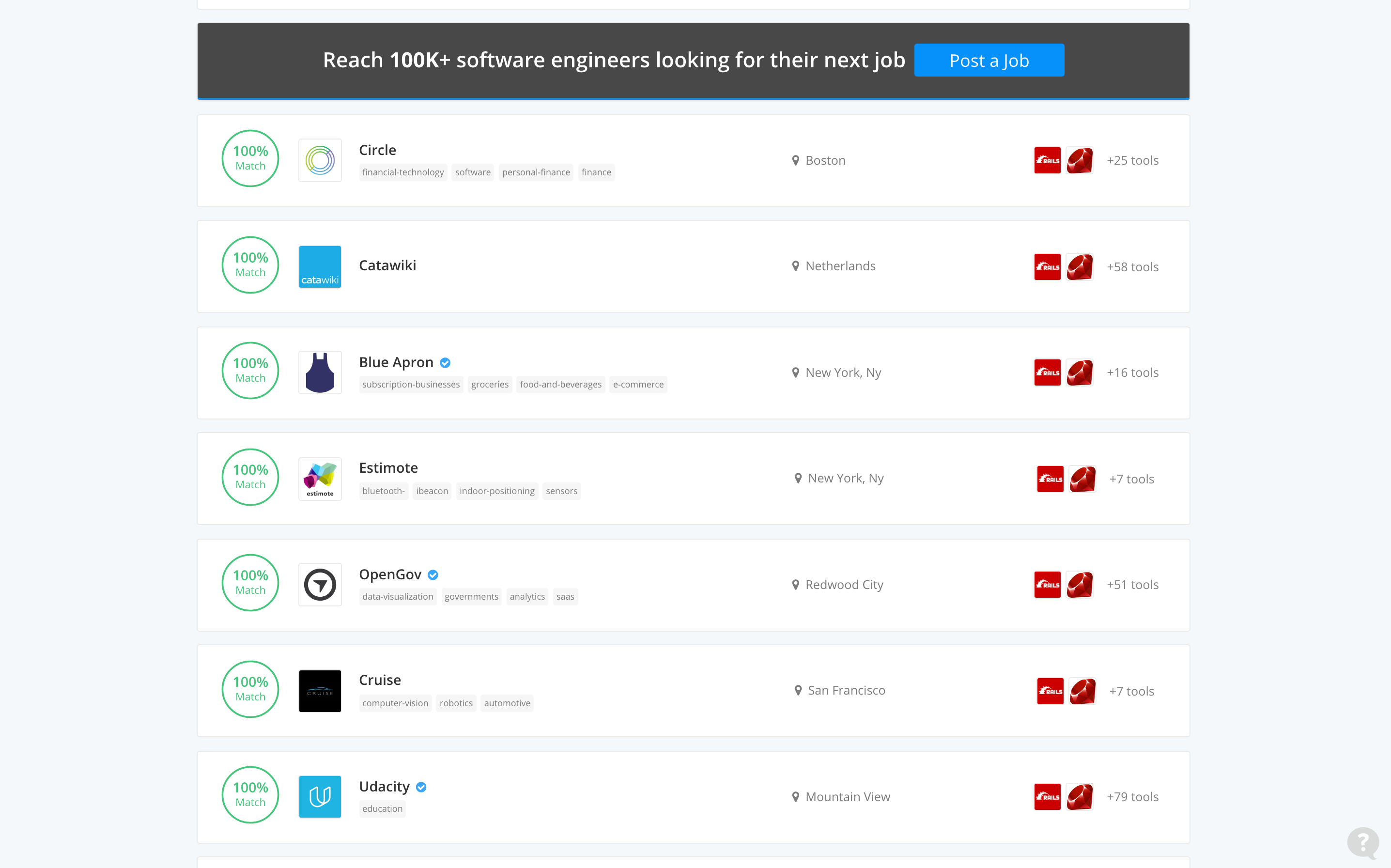Click the Udacity verified badge
This screenshot has width=1391, height=868.
(421, 787)
